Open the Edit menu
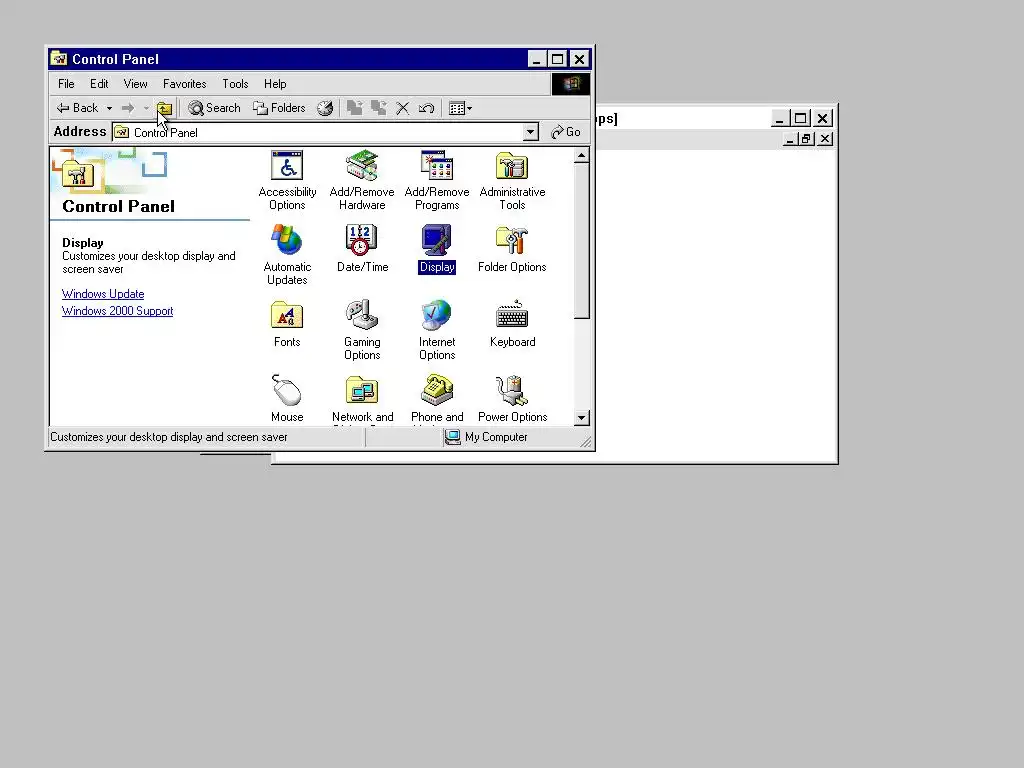1024x768 pixels. coord(99,84)
